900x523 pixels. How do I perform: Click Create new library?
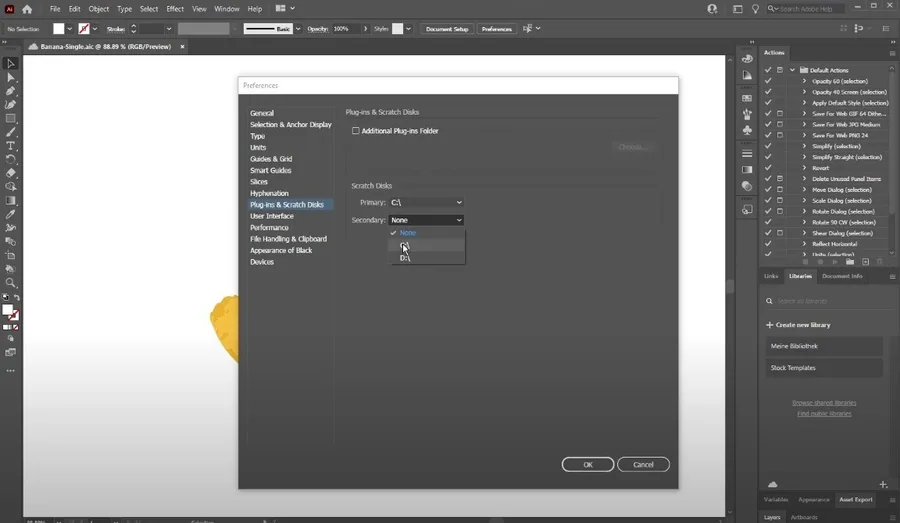pyautogui.click(x=798, y=325)
